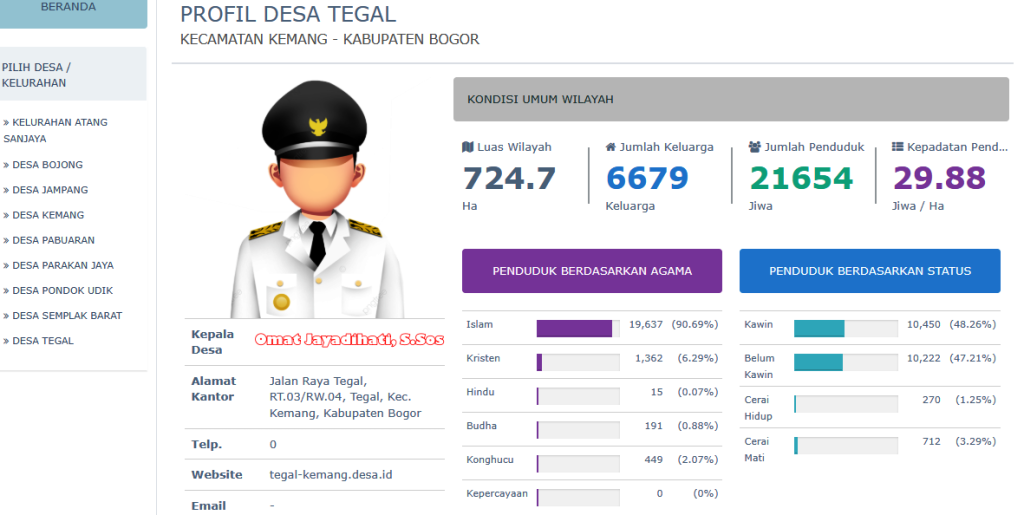Image resolution: width=1024 pixels, height=515 pixels.
Task: Click the people icon beside Jumlah Penduduk
Action: click(755, 147)
